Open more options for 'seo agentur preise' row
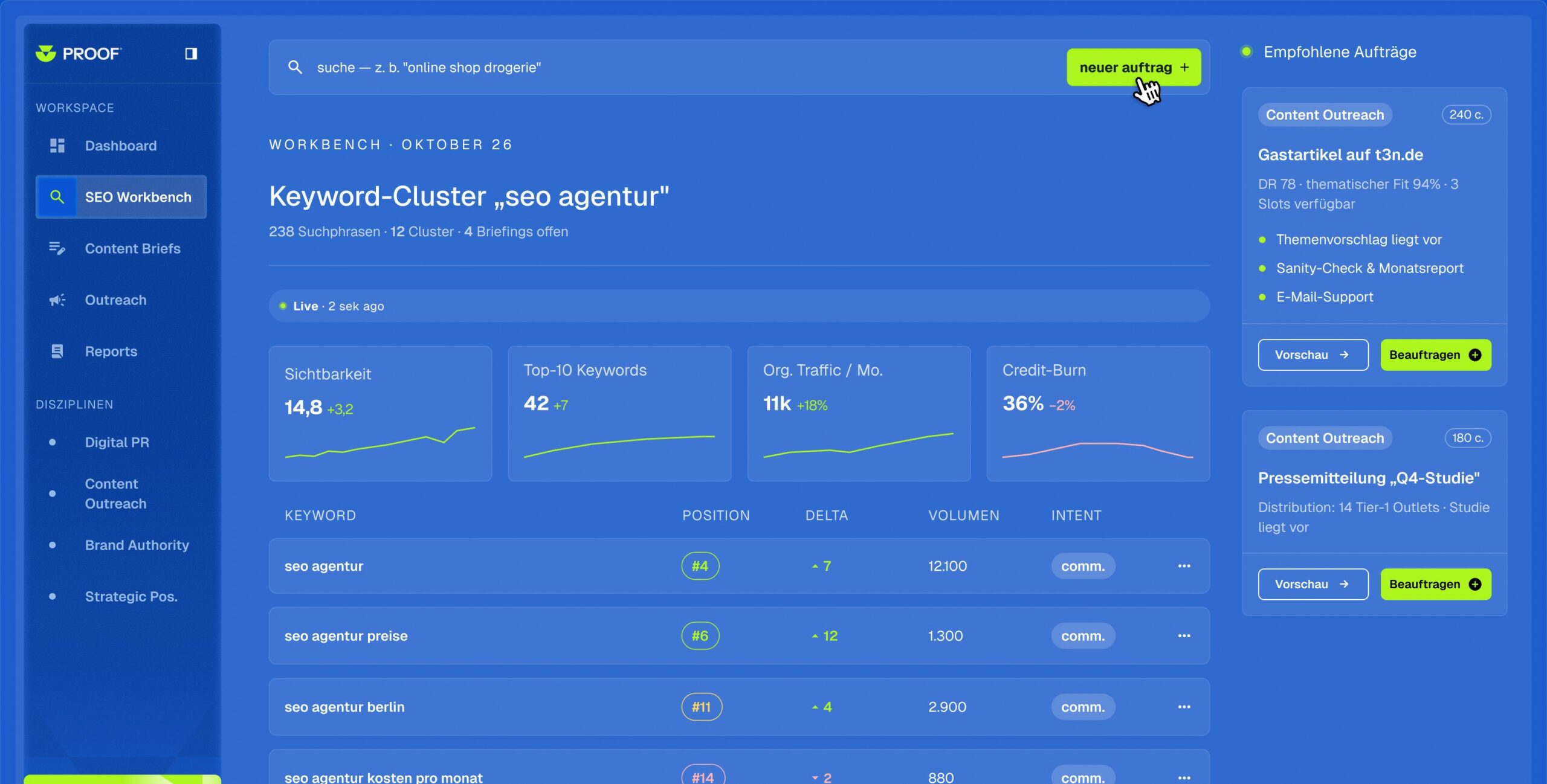 [1184, 635]
